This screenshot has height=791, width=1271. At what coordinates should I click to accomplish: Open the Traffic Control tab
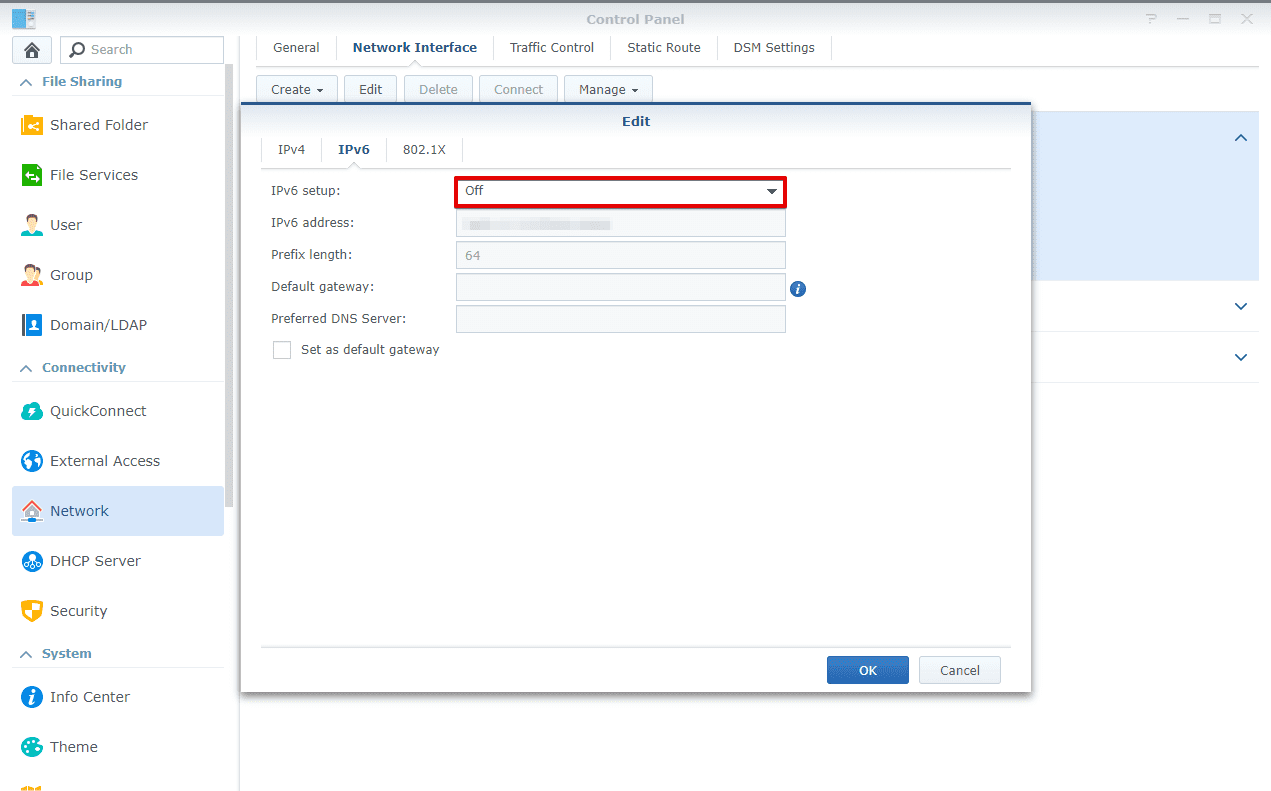tap(551, 47)
